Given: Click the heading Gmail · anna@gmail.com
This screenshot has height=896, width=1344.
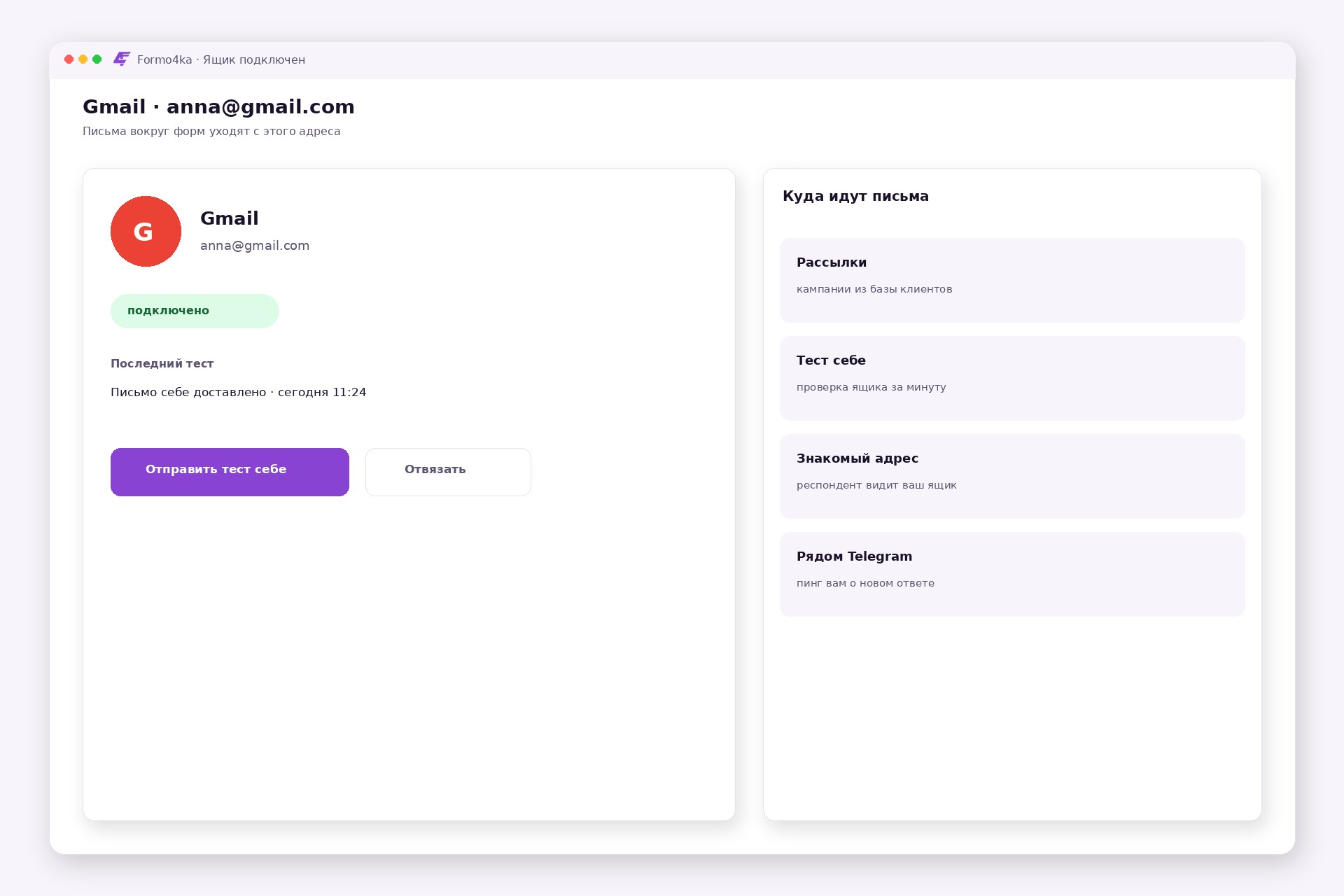Looking at the screenshot, I should [218, 106].
